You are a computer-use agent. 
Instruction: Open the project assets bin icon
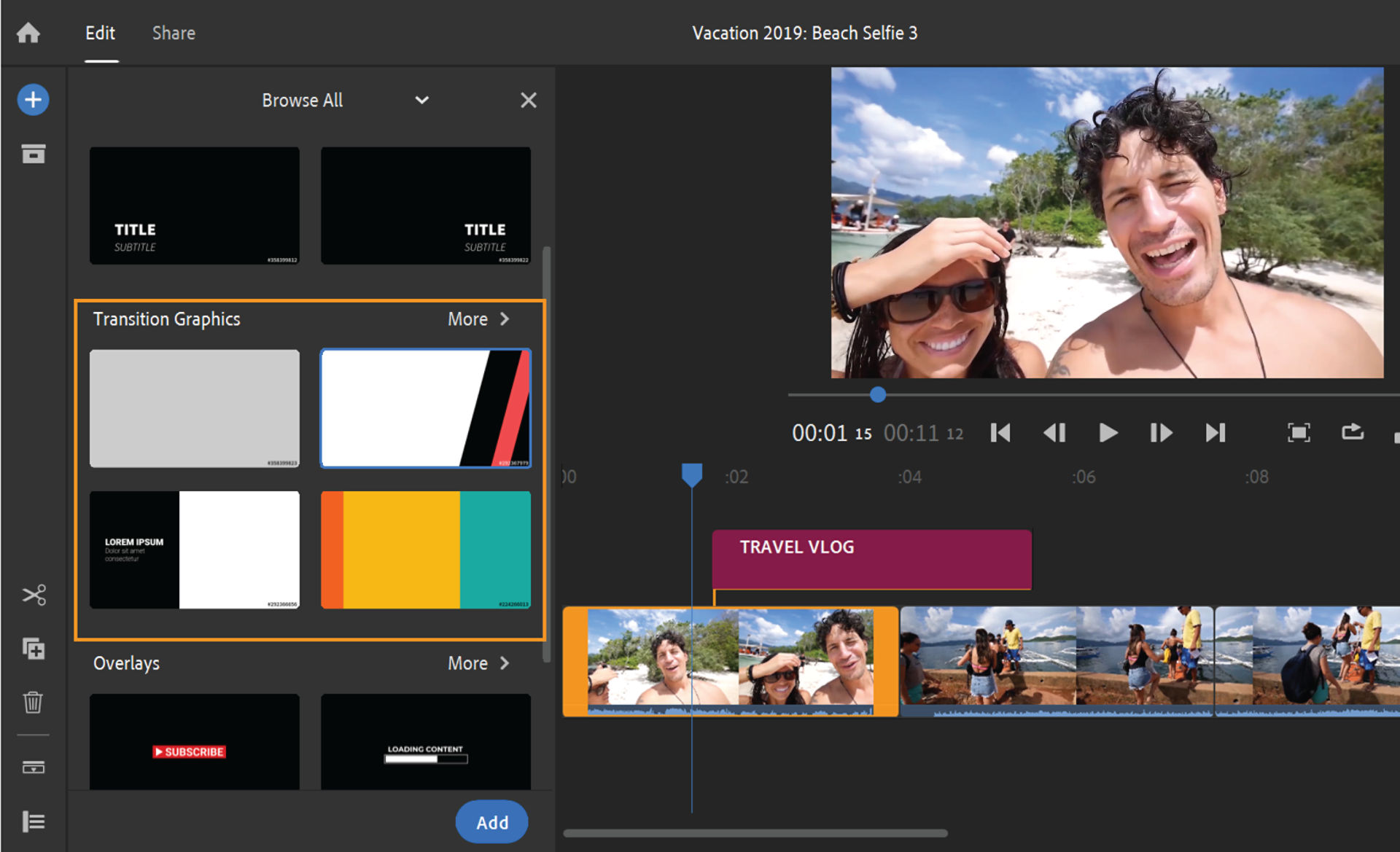33,154
